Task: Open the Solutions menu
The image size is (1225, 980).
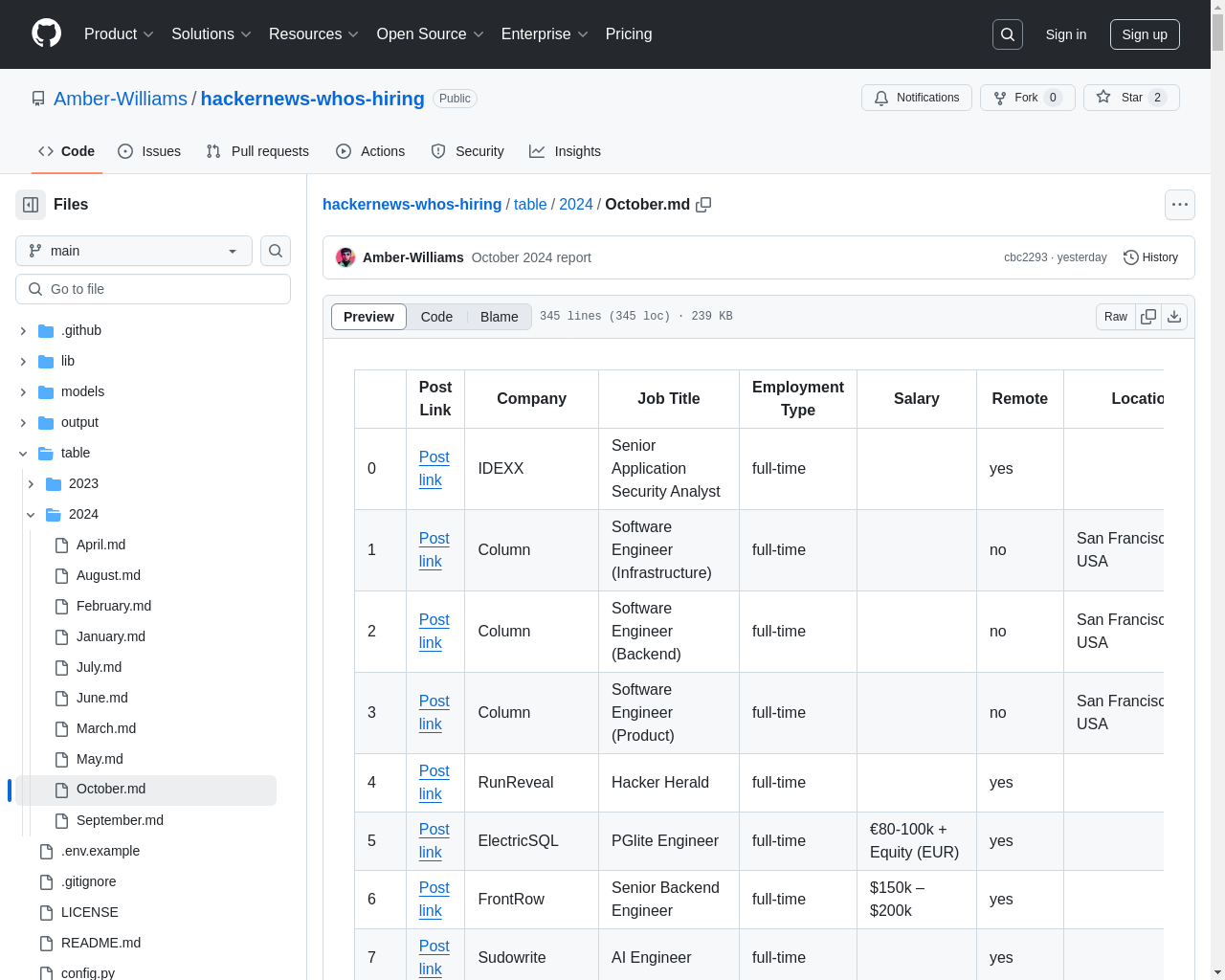Action: click(212, 34)
